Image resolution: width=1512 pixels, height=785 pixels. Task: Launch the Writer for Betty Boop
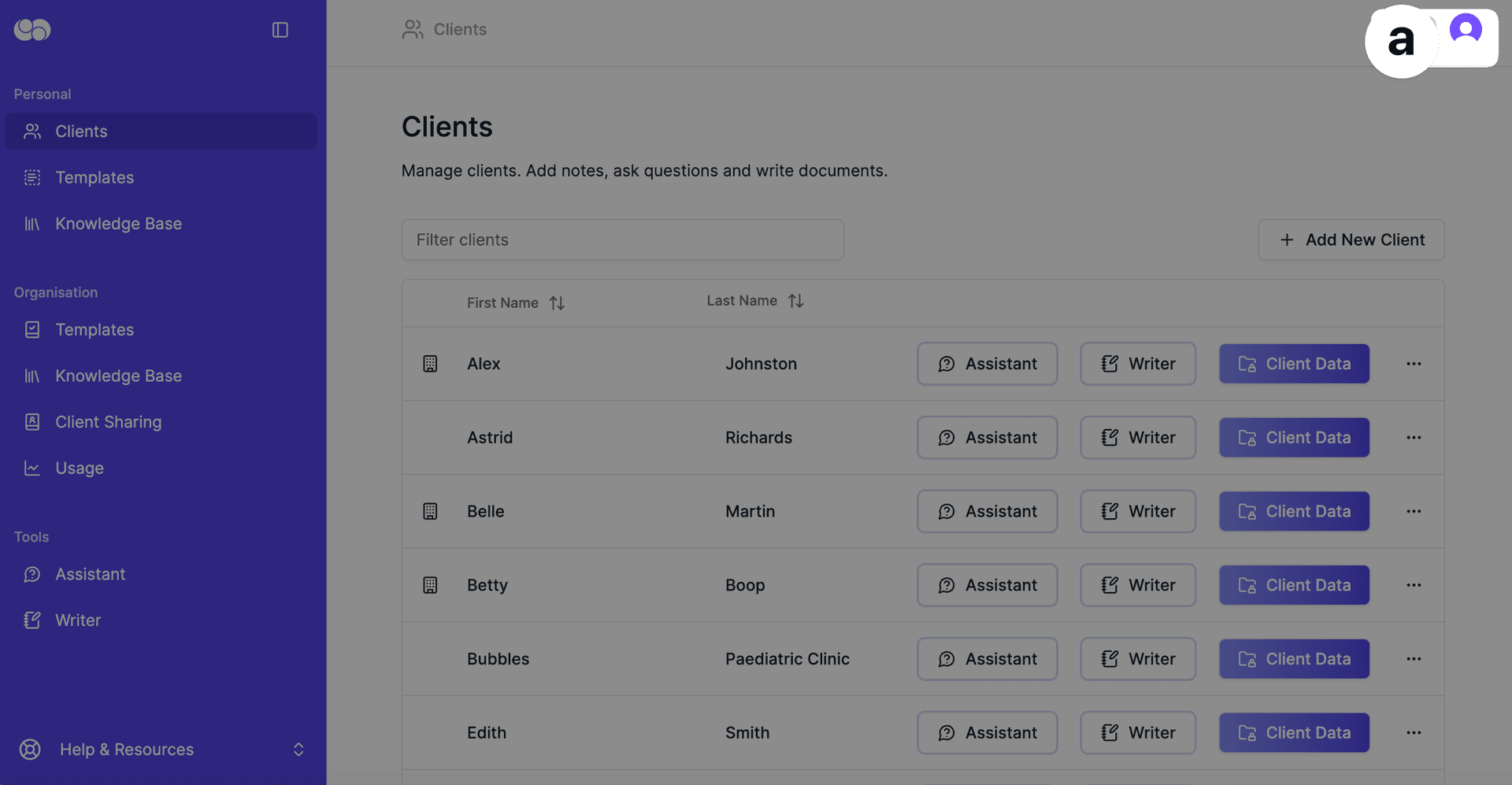coord(1137,586)
